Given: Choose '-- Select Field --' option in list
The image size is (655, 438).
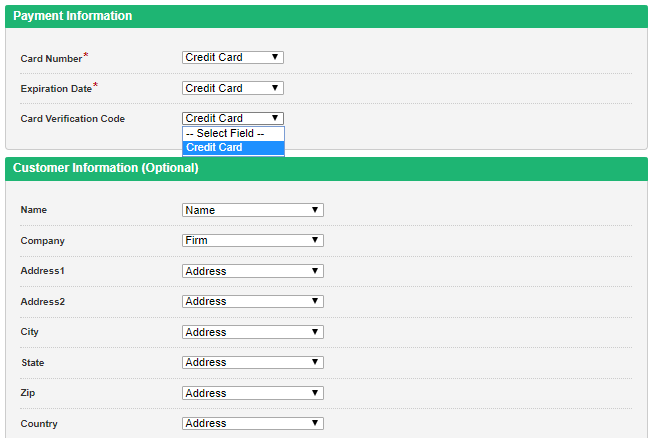Looking at the screenshot, I should click(233, 133).
